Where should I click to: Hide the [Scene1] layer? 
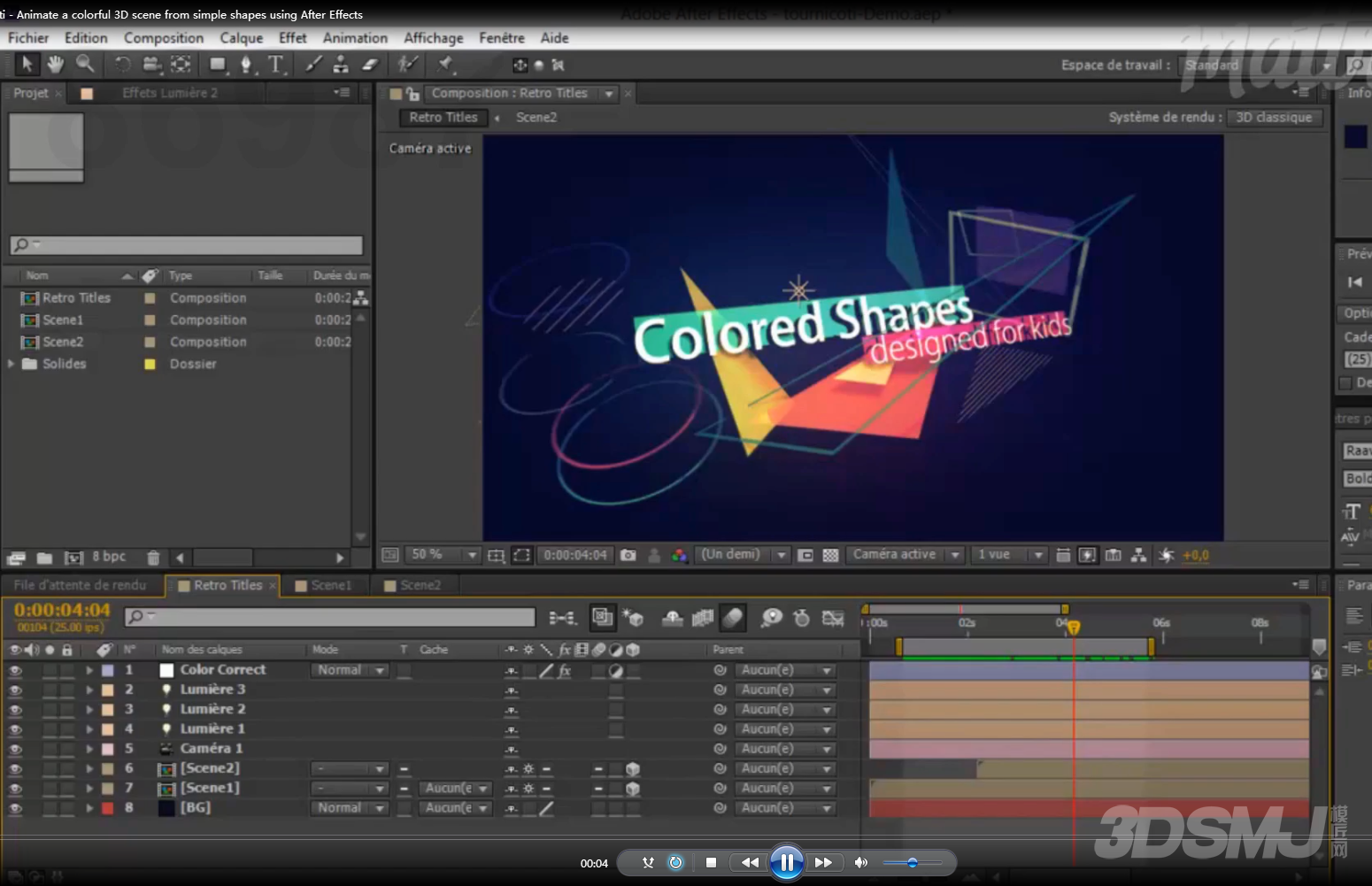(x=15, y=789)
